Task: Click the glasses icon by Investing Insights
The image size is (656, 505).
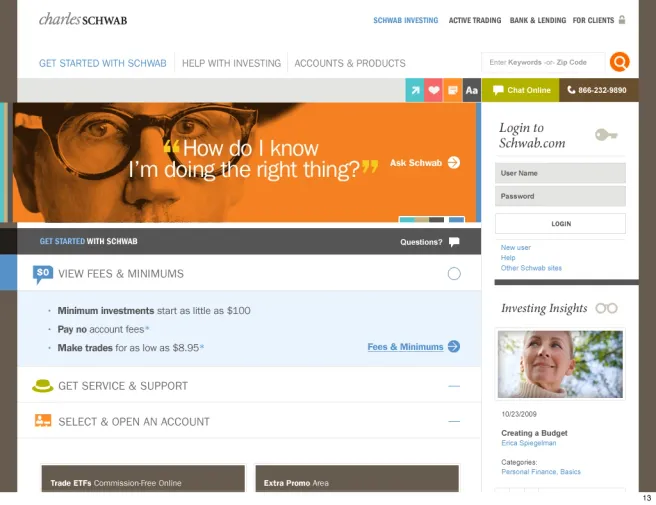Action: 607,308
